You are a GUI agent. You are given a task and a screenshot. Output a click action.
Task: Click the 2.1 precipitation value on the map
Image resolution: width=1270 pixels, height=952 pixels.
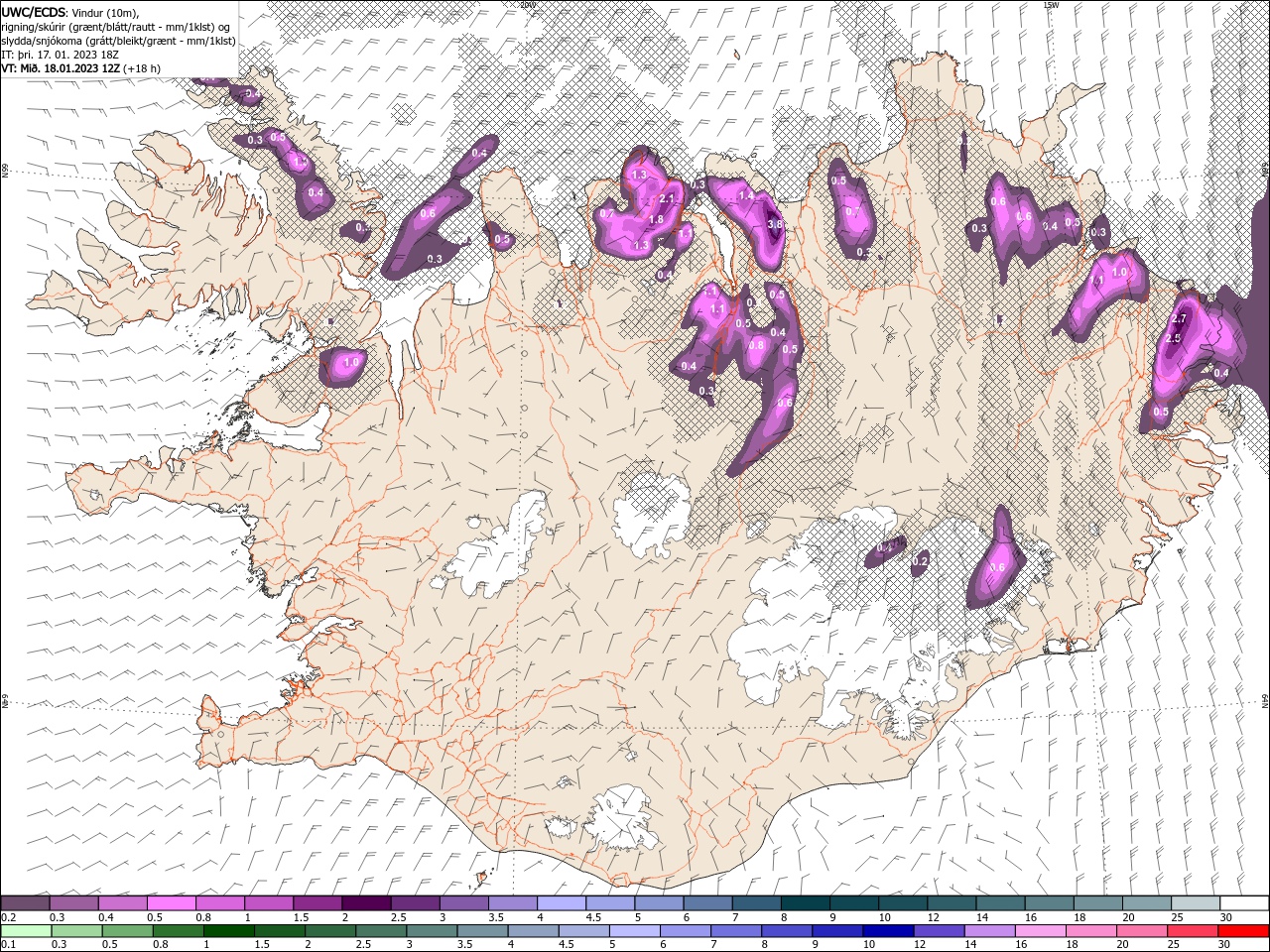[667, 199]
